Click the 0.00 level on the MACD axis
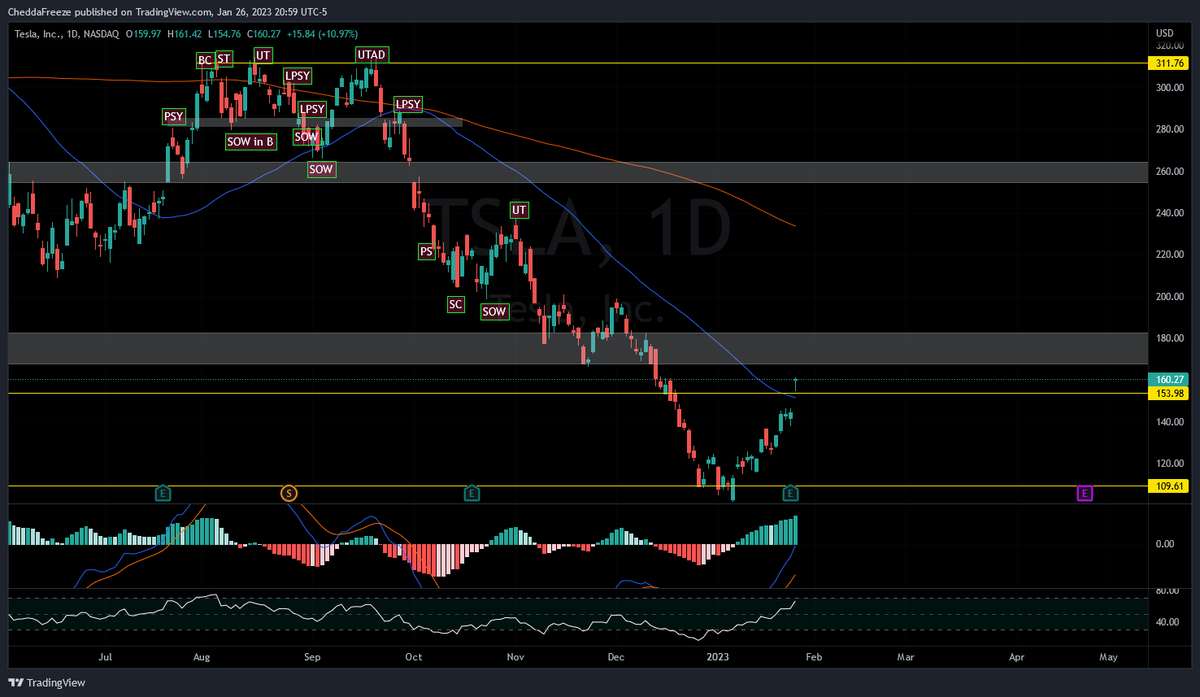This screenshot has width=1200, height=697. pos(1165,544)
